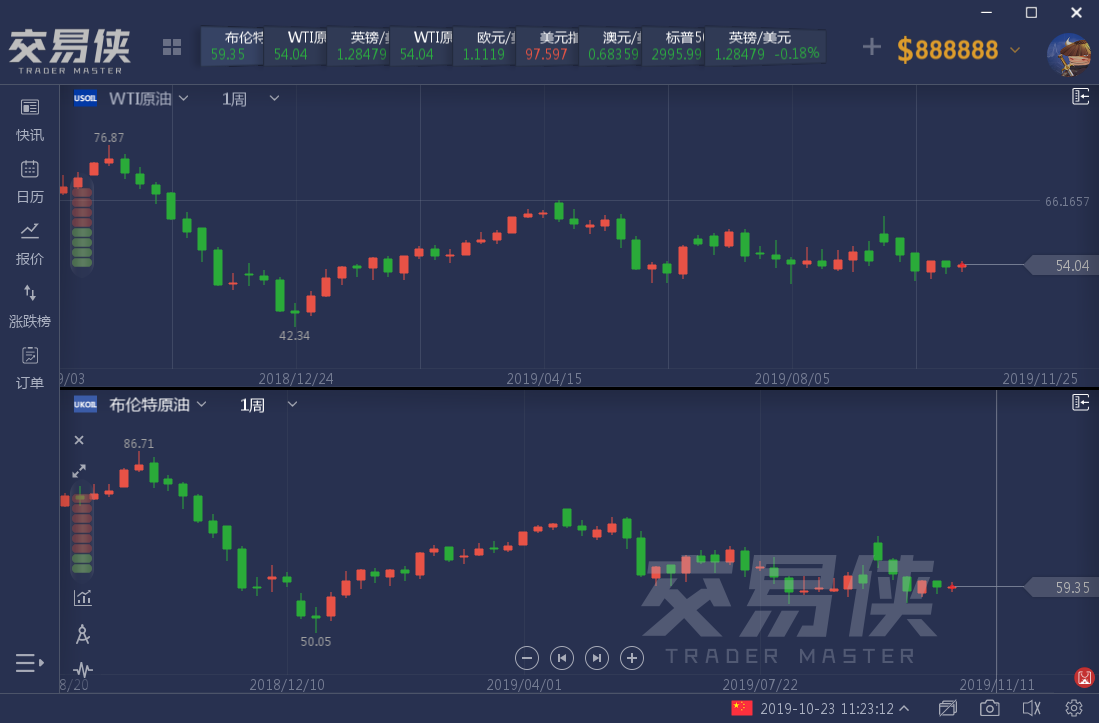Take a screenshot with the camera icon
This screenshot has height=723, width=1099.
click(x=989, y=708)
